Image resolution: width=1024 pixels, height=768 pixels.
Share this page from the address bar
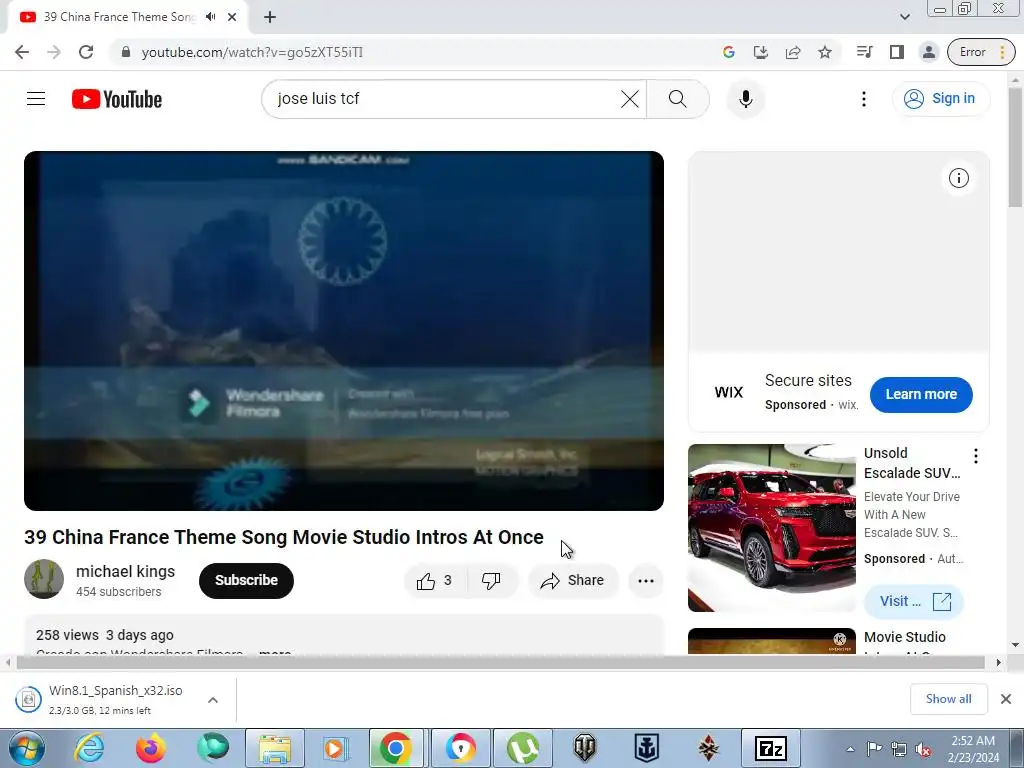793,52
